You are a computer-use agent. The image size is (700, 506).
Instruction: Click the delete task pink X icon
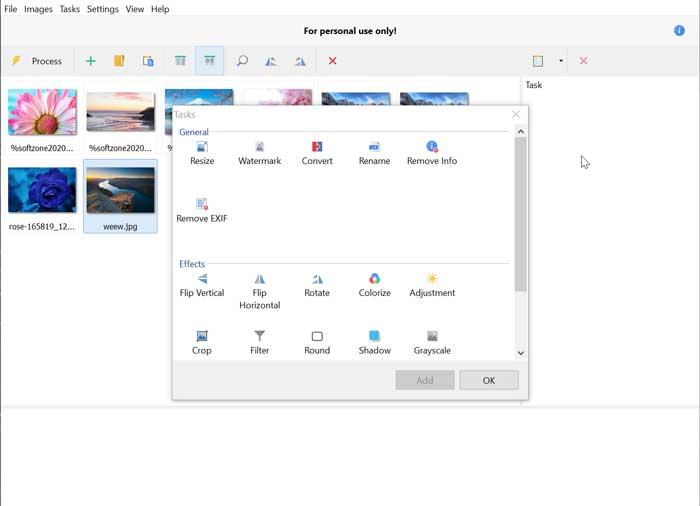point(583,61)
